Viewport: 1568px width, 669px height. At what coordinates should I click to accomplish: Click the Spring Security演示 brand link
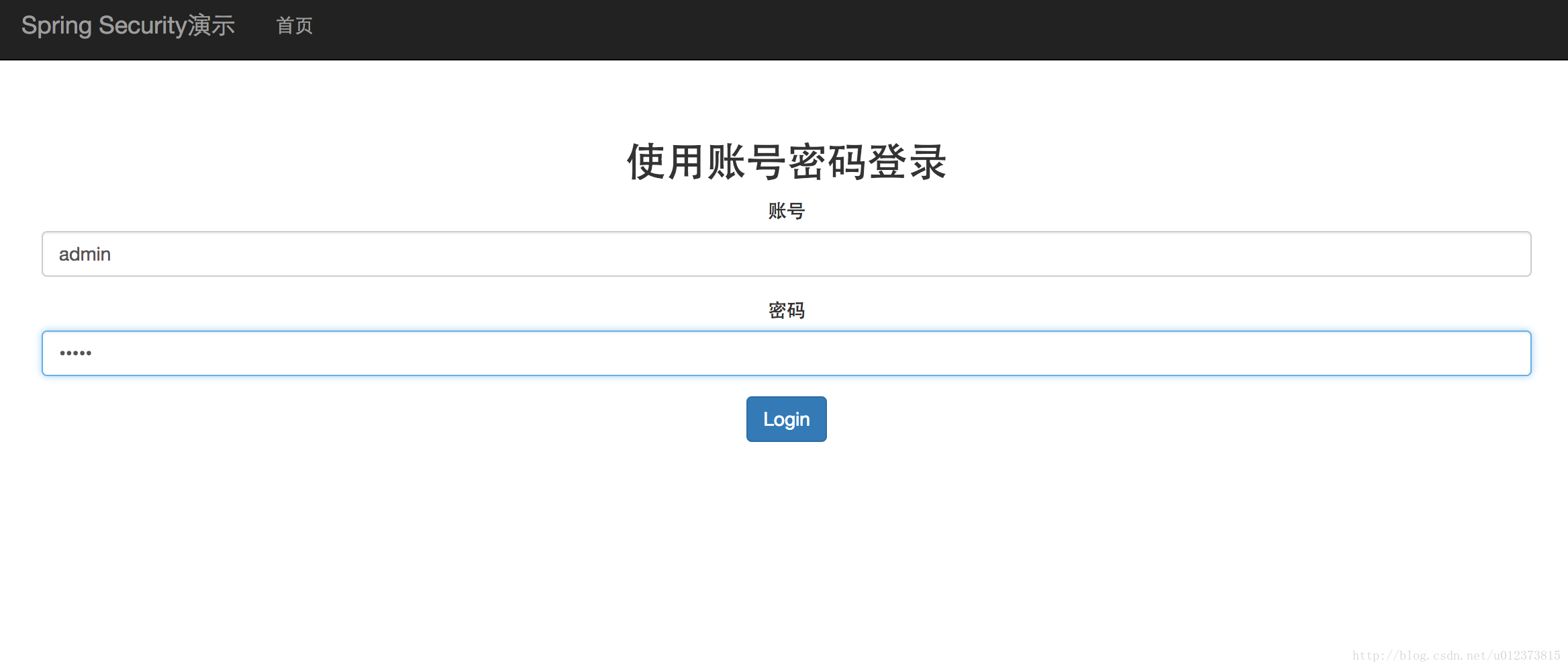128,26
